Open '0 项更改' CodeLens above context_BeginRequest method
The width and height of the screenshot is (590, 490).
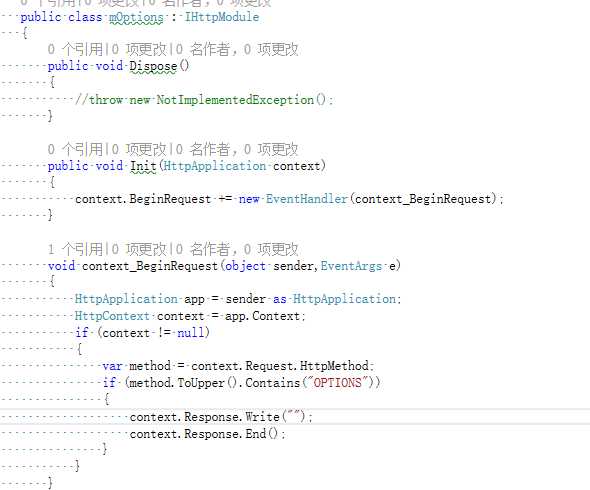(138, 249)
